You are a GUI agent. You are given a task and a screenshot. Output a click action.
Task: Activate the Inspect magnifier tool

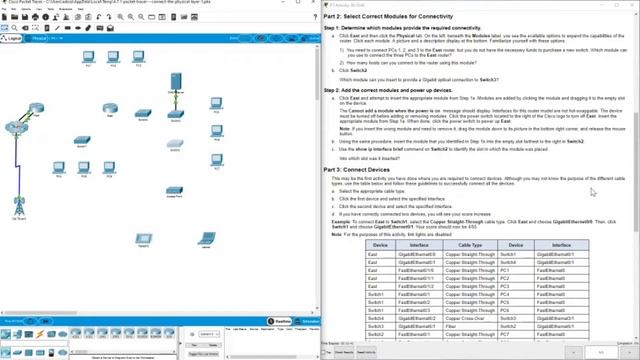(x=15, y=28)
